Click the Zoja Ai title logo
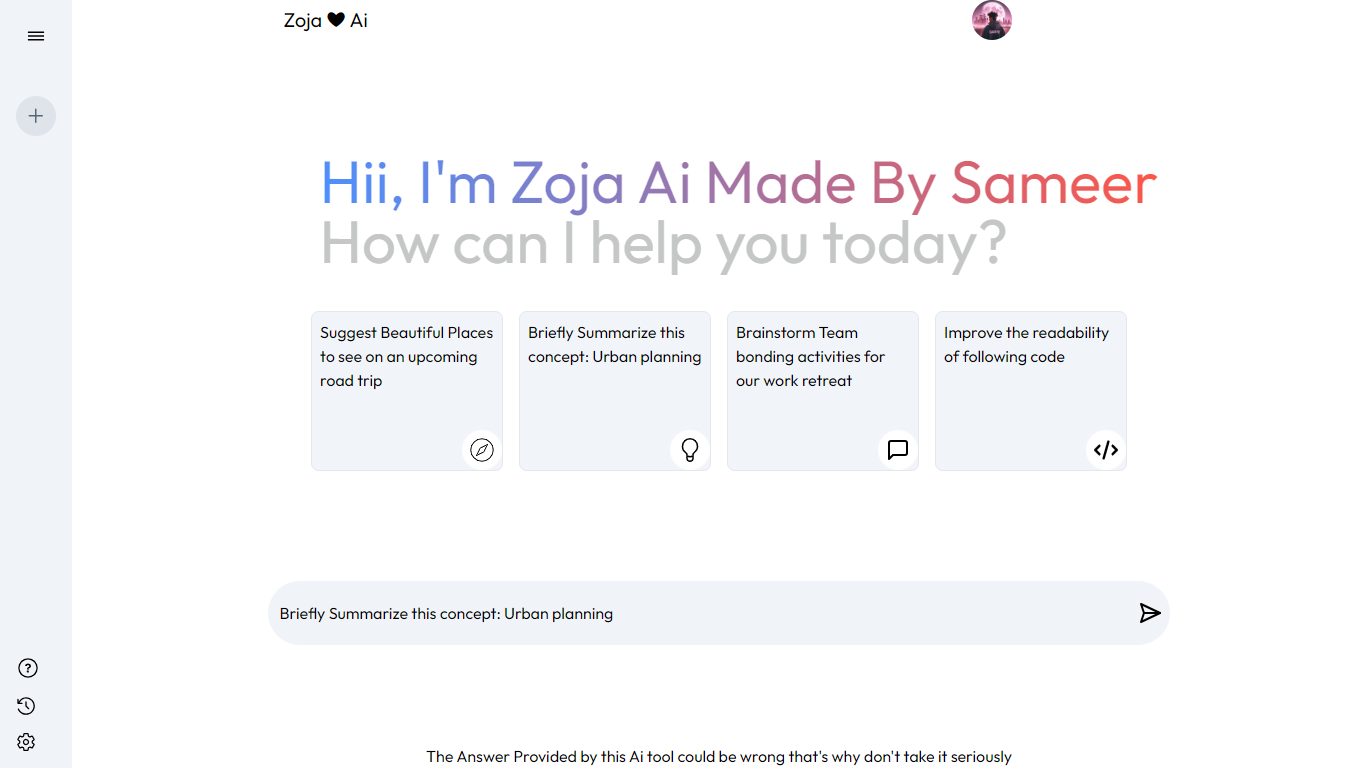Viewport: 1366px width, 768px height. (x=326, y=20)
